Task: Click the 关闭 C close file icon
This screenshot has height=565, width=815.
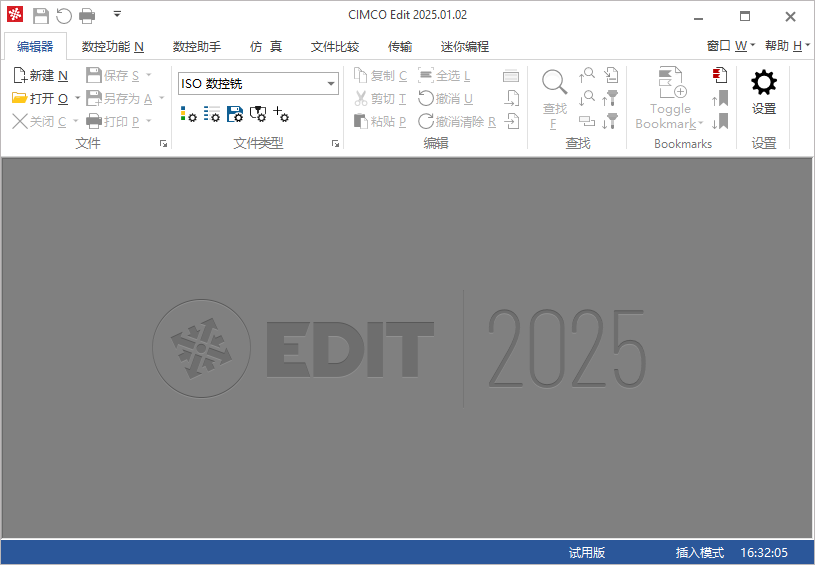Action: [20, 122]
